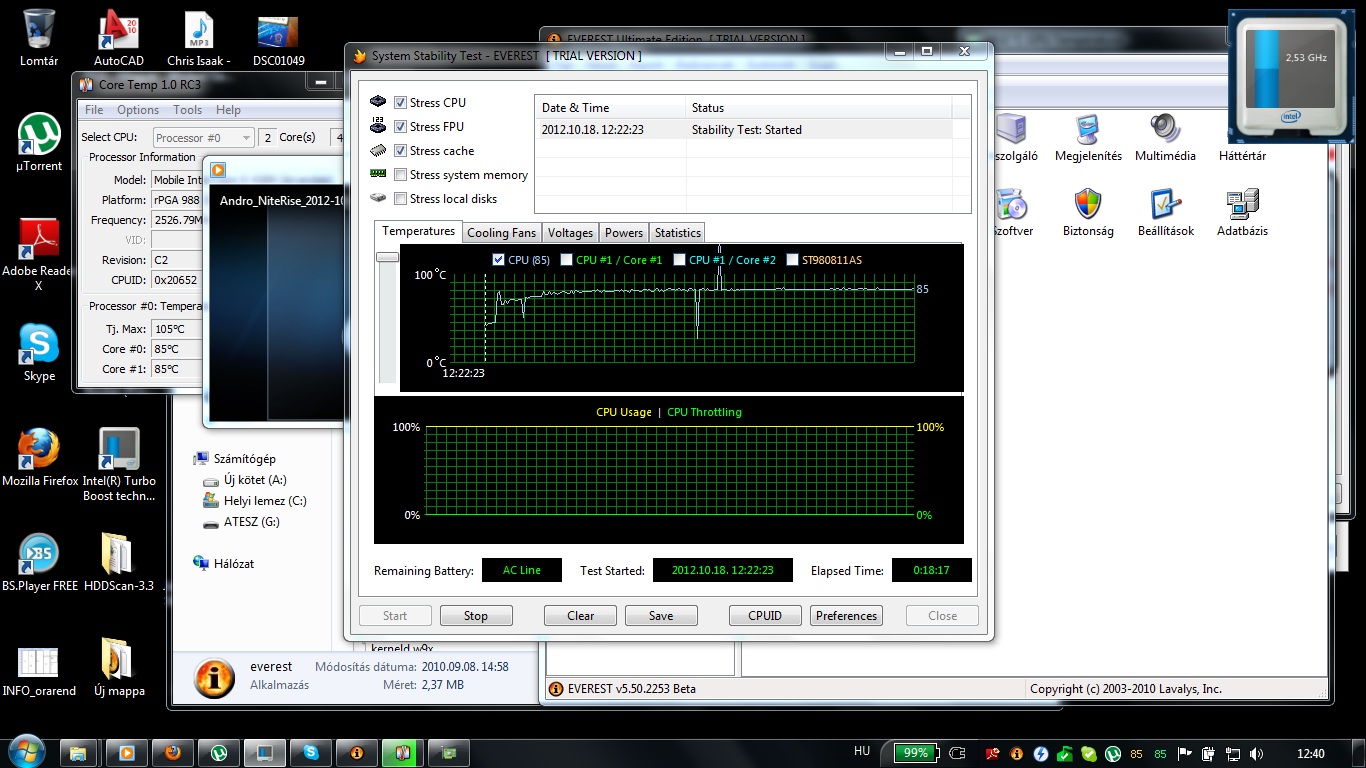The image size is (1366, 768).
Task: Open the Select CPU Processor #0 dropdown
Action: pos(203,137)
